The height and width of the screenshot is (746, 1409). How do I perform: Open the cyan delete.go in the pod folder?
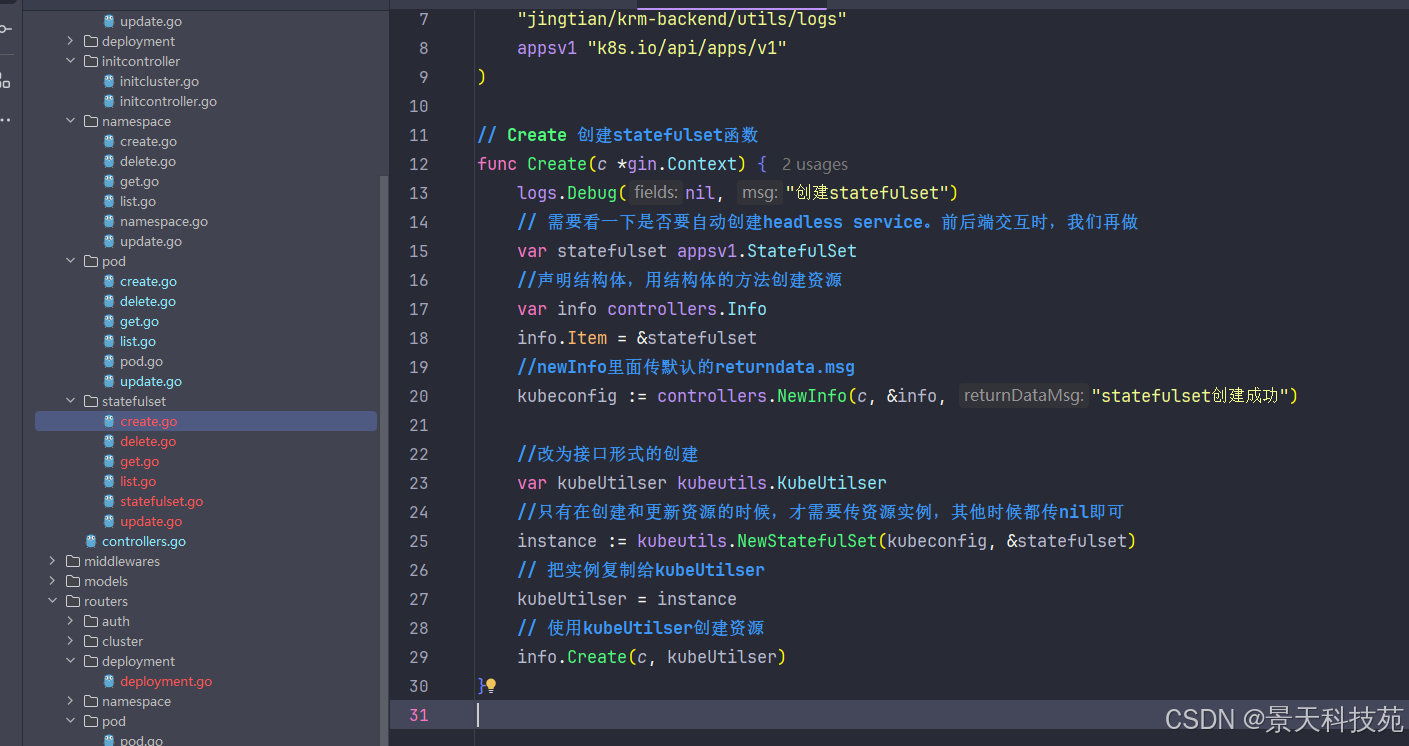(x=148, y=301)
